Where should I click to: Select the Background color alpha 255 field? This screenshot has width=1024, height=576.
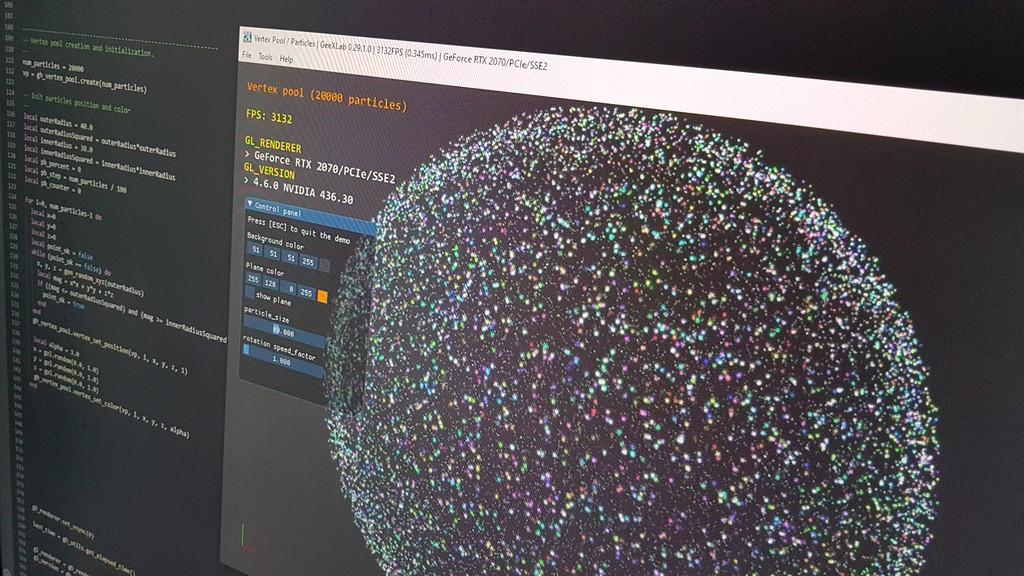click(308, 261)
